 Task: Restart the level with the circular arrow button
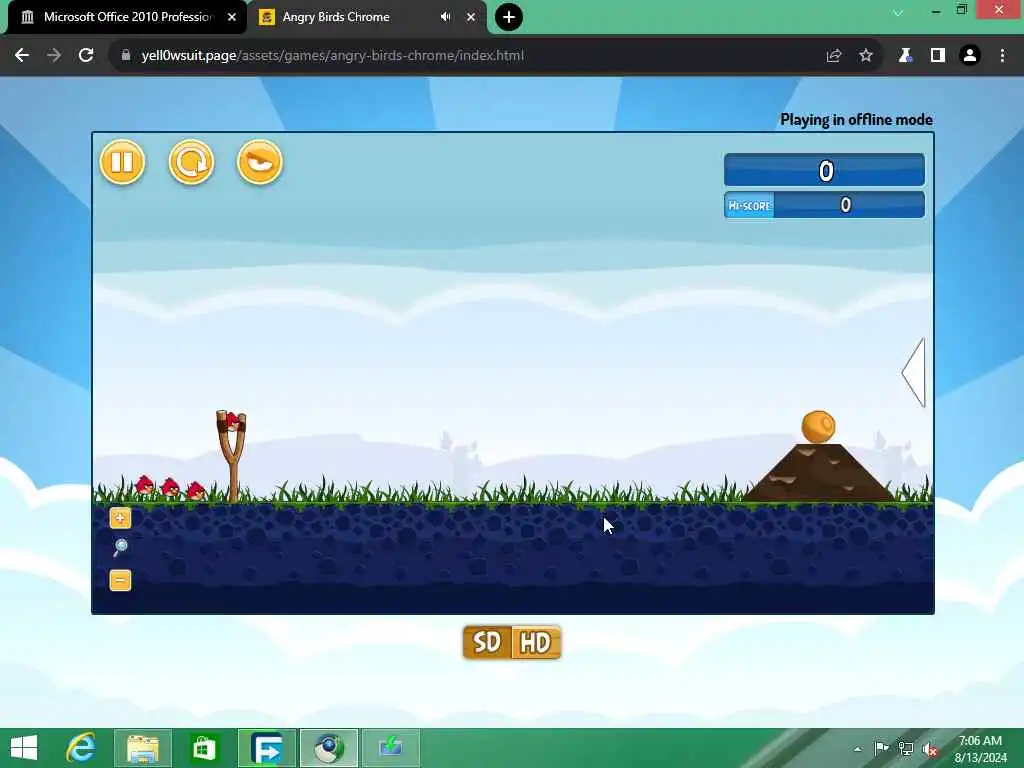[191, 162]
